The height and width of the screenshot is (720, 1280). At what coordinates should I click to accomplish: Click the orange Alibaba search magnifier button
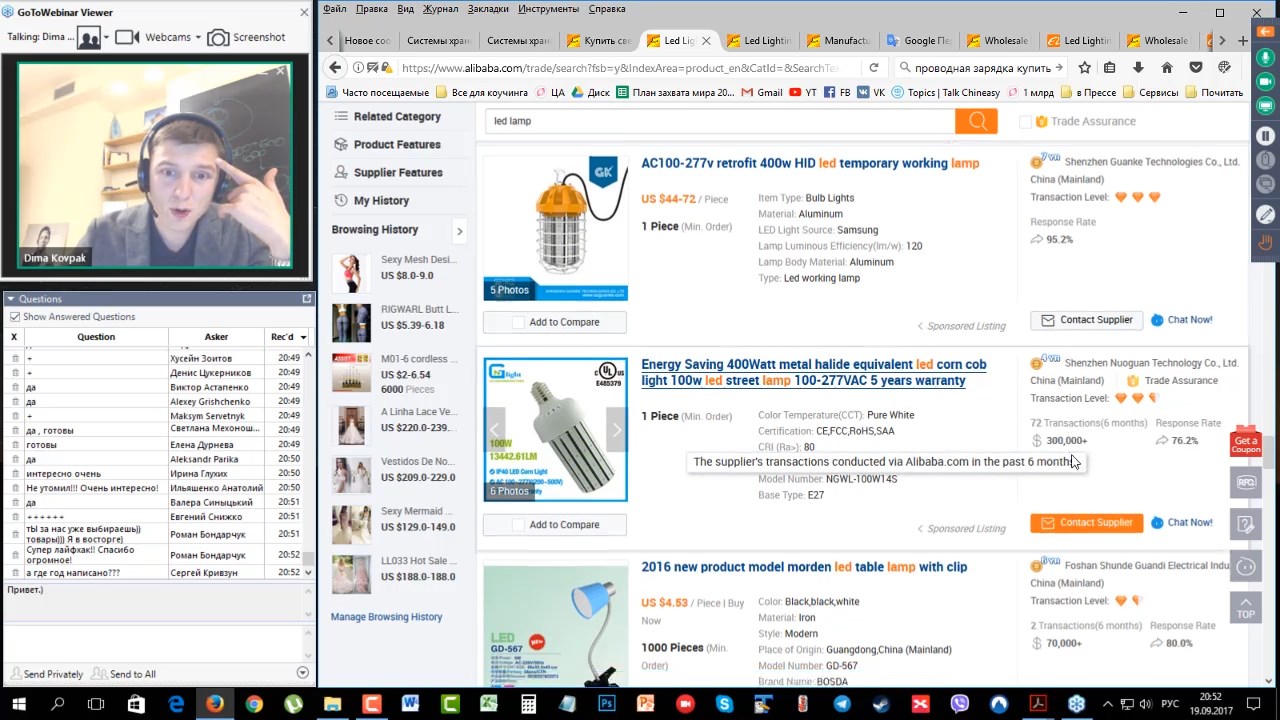click(x=976, y=121)
